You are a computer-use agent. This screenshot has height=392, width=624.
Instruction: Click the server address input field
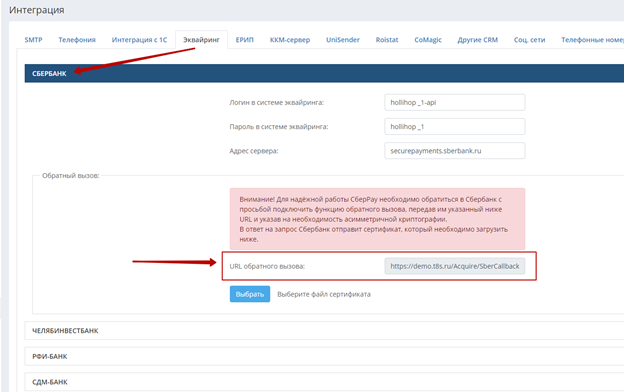454,151
